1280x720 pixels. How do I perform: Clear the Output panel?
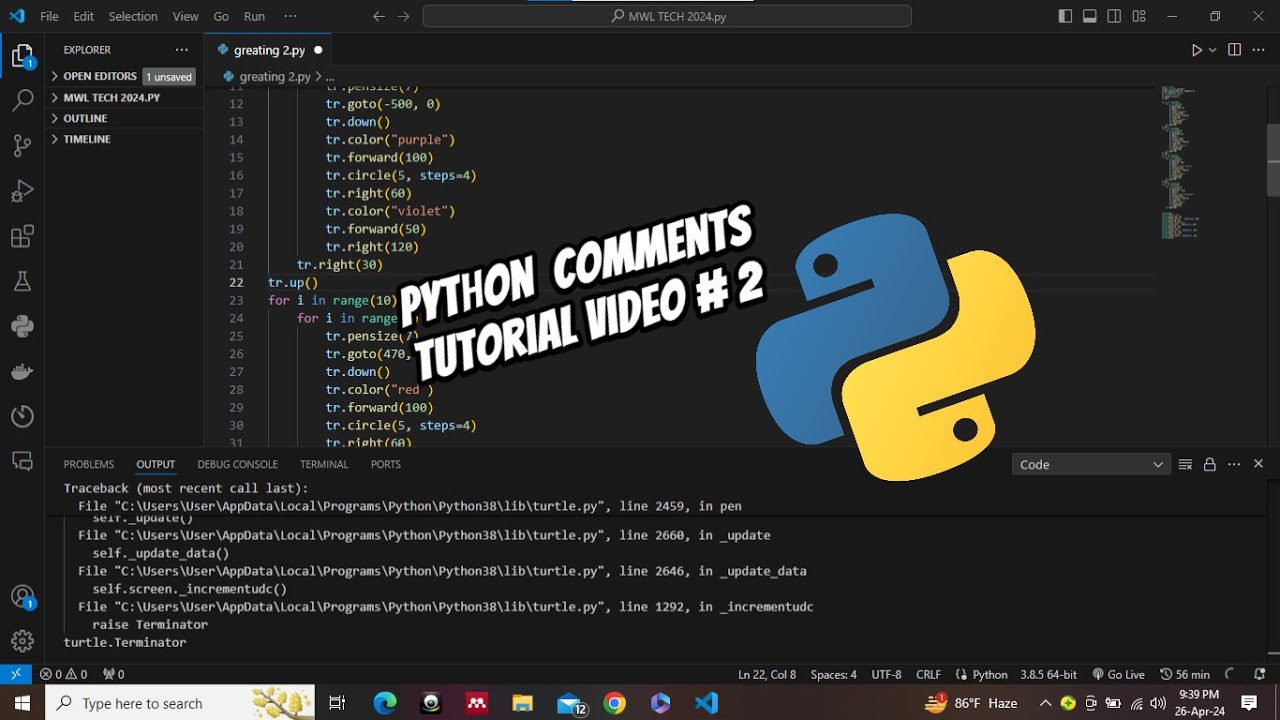1185,464
